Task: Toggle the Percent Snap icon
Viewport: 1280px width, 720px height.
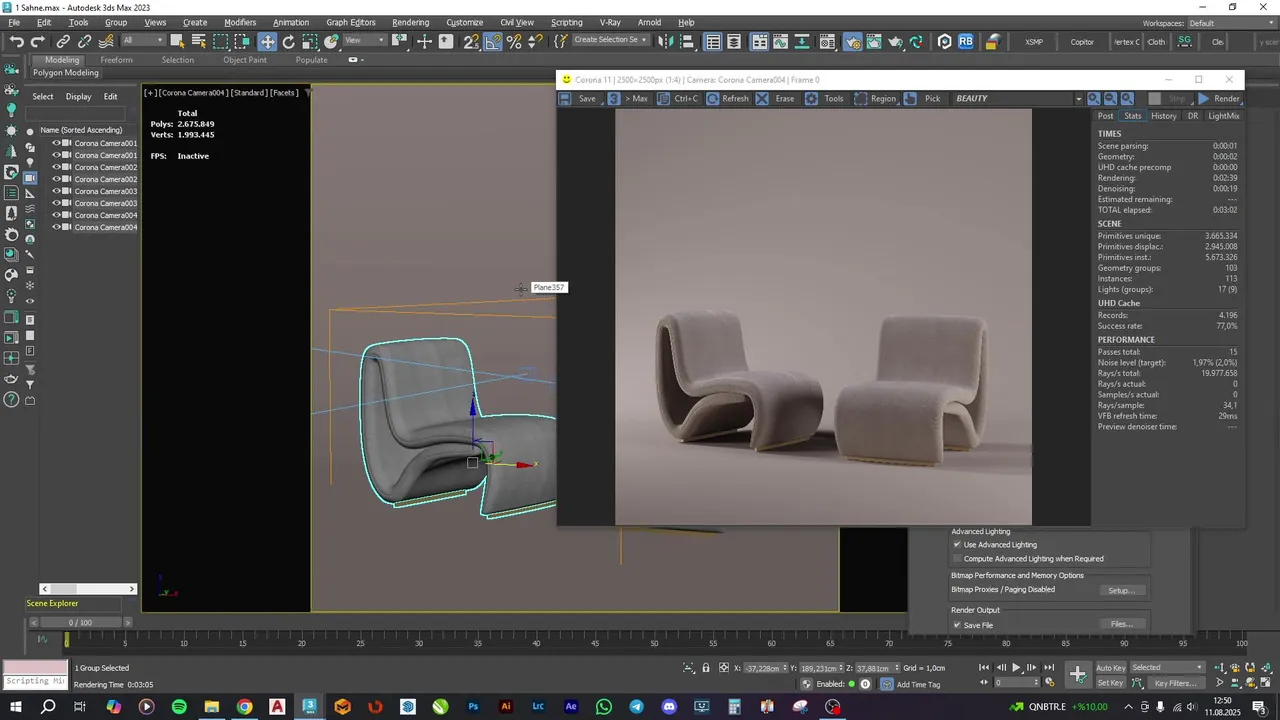Action: click(514, 41)
